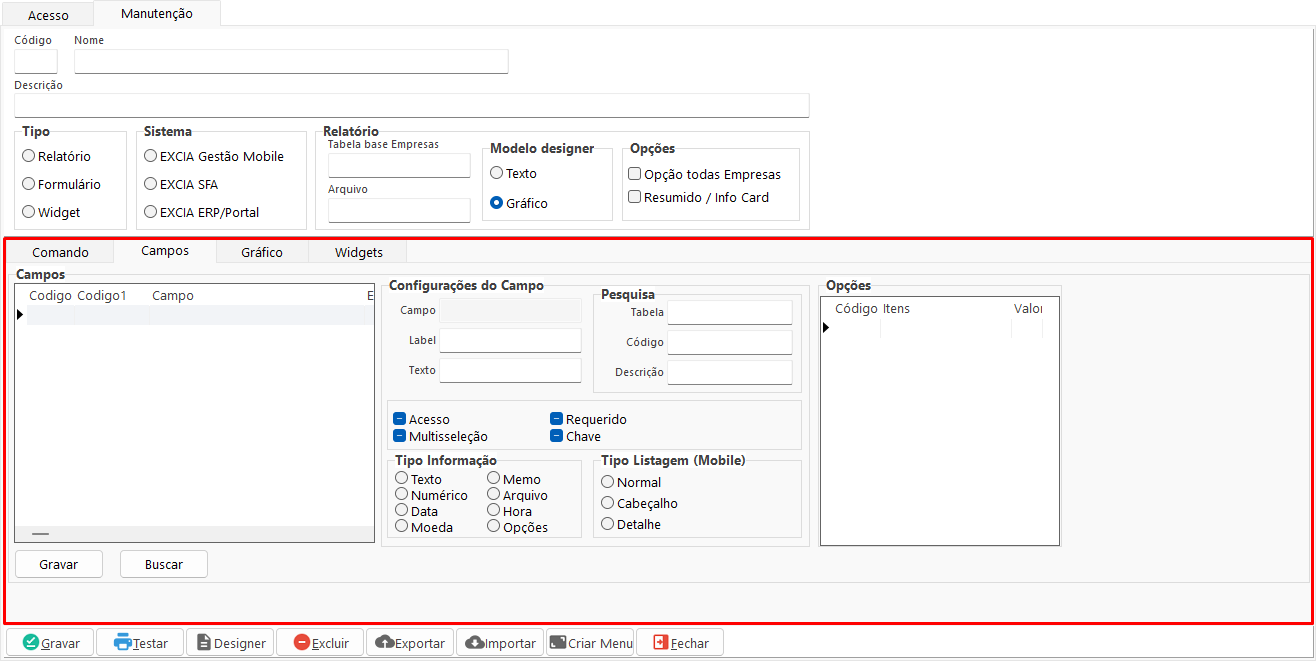Select the Gráfico model designer radio
Screen dimensions: 1316x661
496,203
